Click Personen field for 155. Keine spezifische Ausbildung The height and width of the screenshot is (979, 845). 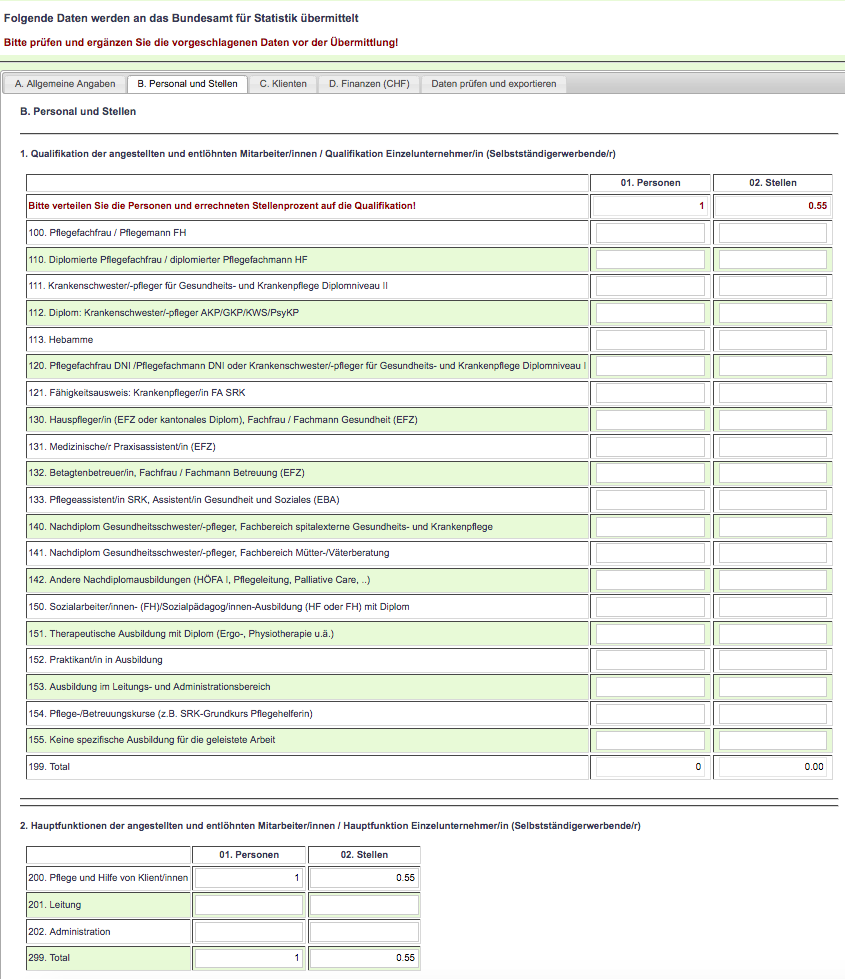(650, 740)
